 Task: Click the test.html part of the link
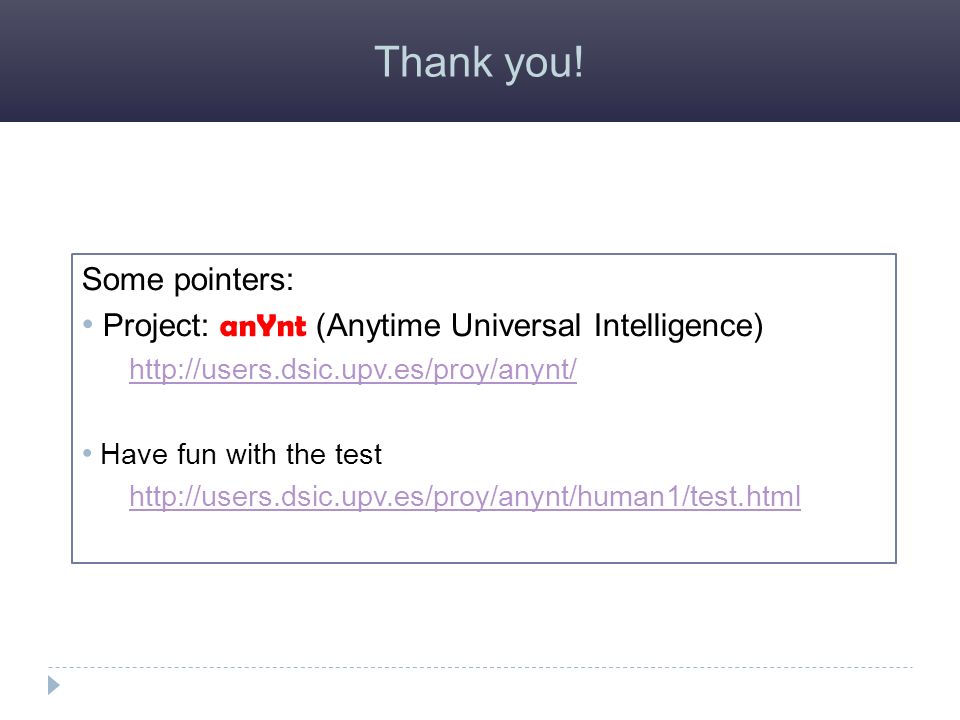coord(746,497)
